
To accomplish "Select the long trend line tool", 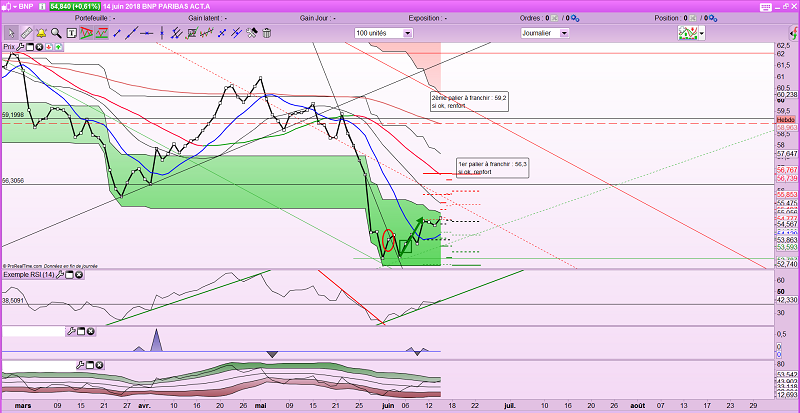I will point(132,34).
